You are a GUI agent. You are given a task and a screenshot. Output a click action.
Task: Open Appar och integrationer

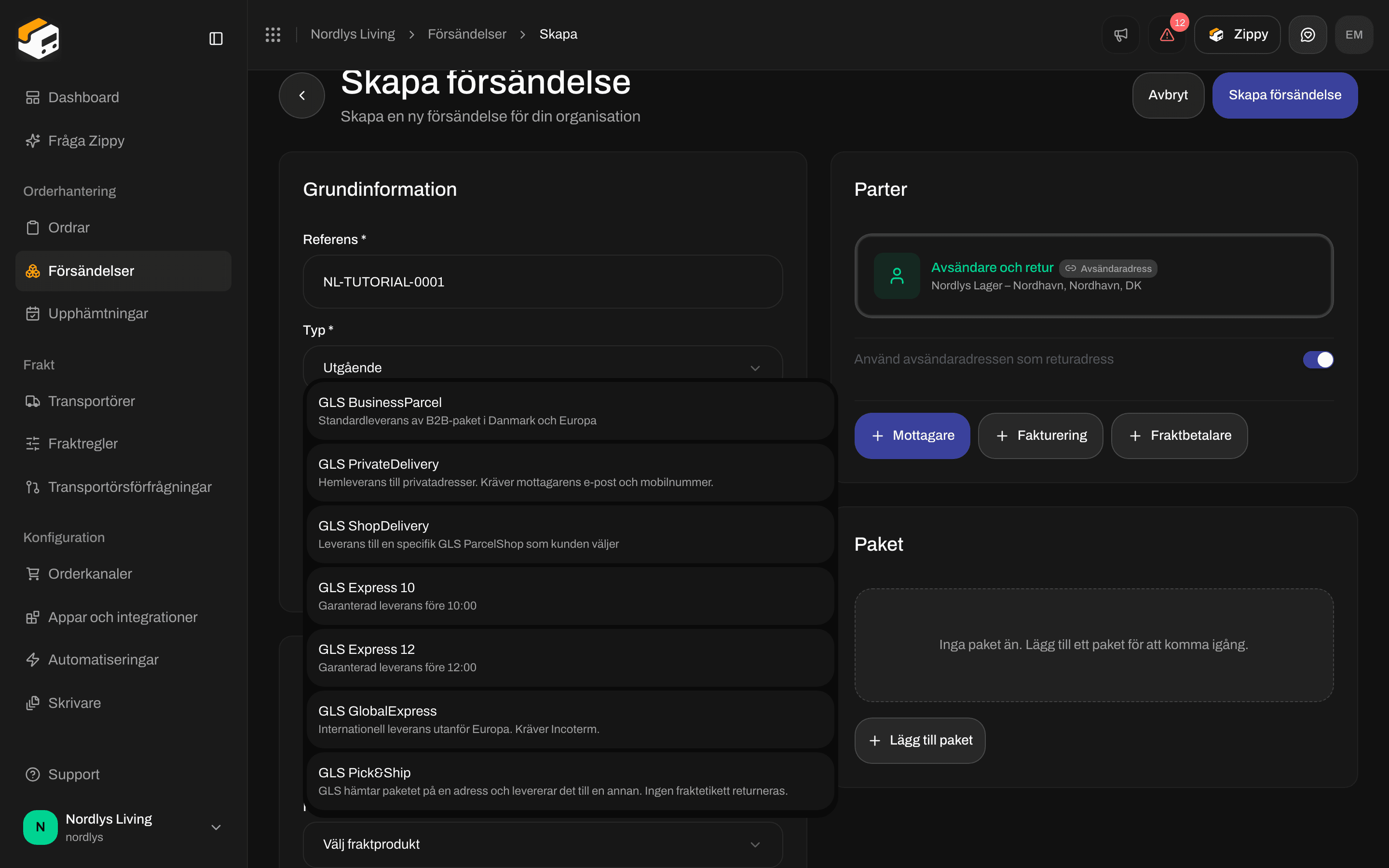click(123, 617)
